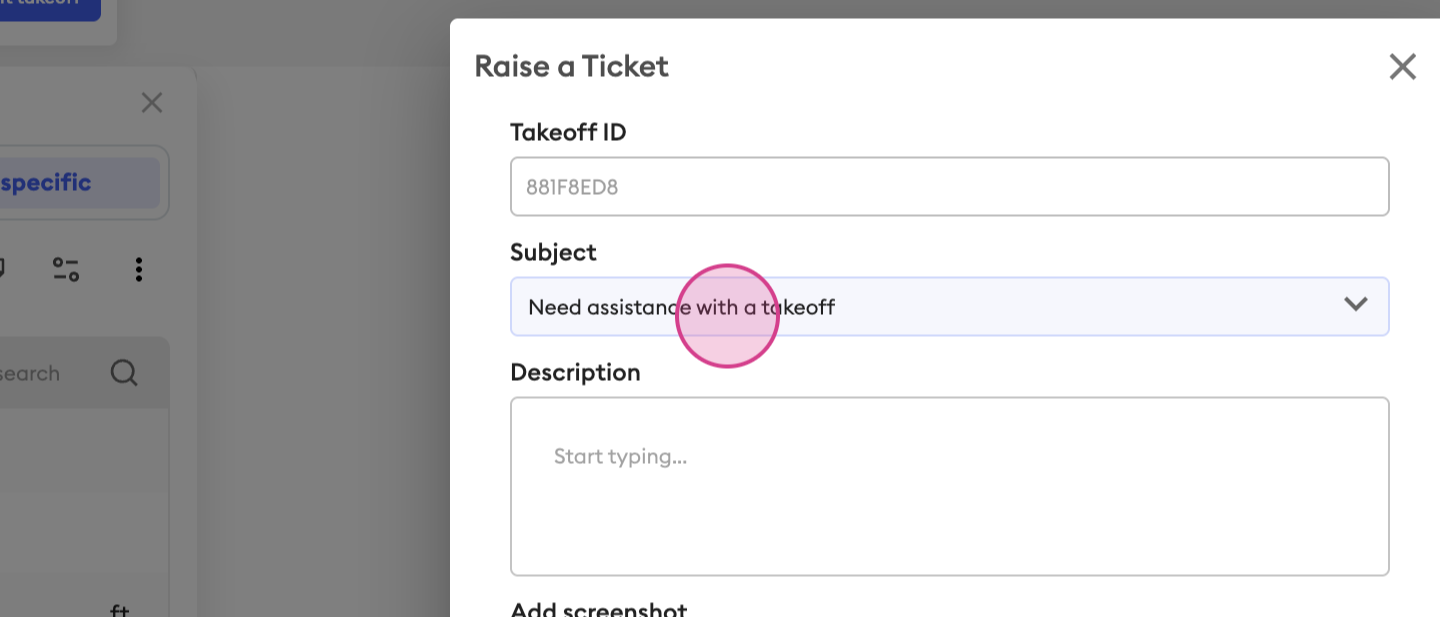Image resolution: width=1440 pixels, height=617 pixels.
Task: Click the 'Takeoff ID' field label
Action: pyautogui.click(x=568, y=132)
